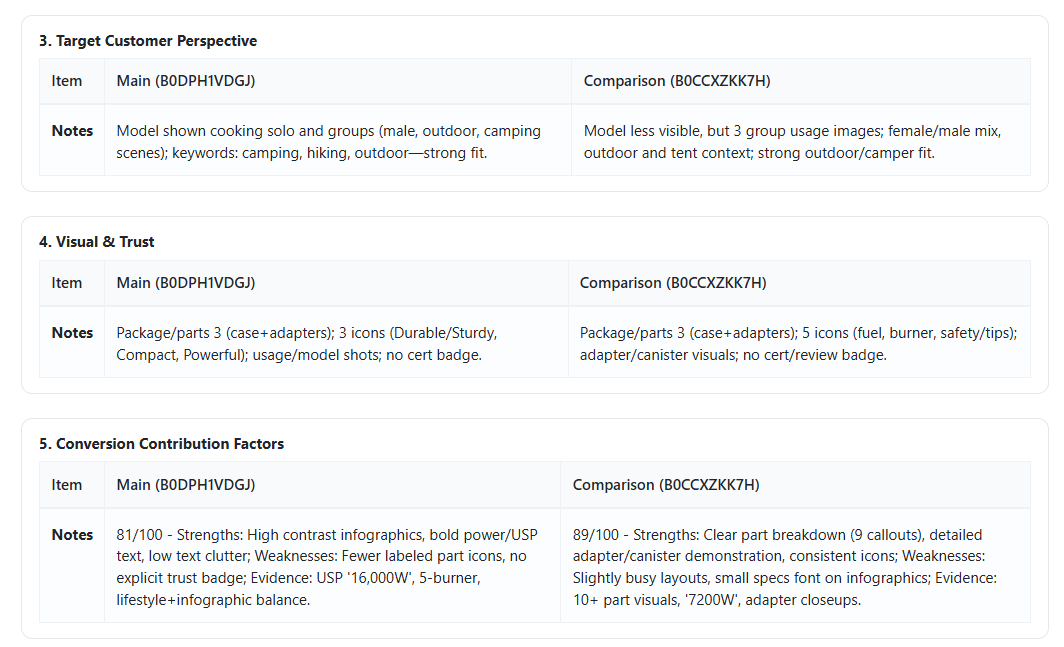
Task: Click the cell mentioning 5 icons (fuel, burner, safety/tips)
Action: coord(798,344)
